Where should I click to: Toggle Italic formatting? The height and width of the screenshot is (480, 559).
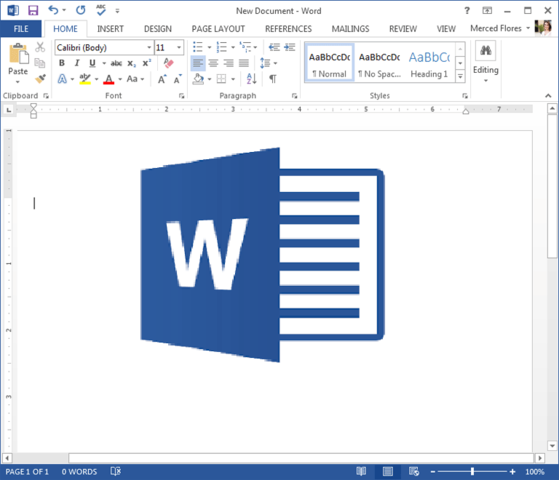tap(77, 63)
